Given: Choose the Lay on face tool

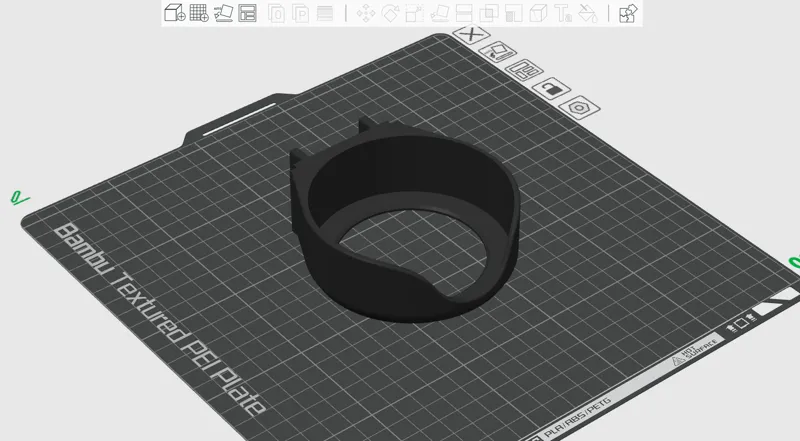Looking at the screenshot, I should 439,13.
